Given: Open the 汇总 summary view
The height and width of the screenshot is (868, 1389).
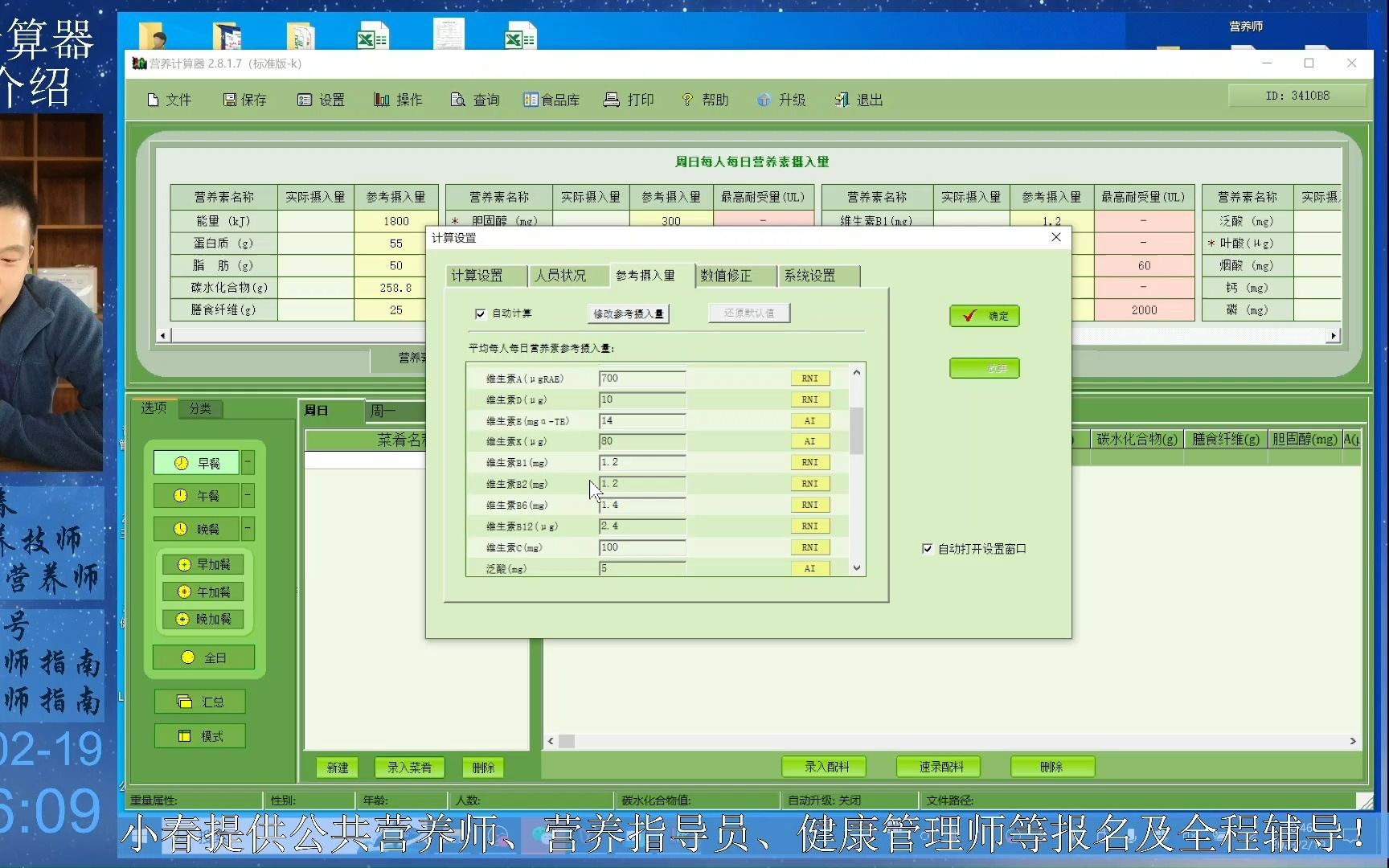Looking at the screenshot, I should point(200,702).
